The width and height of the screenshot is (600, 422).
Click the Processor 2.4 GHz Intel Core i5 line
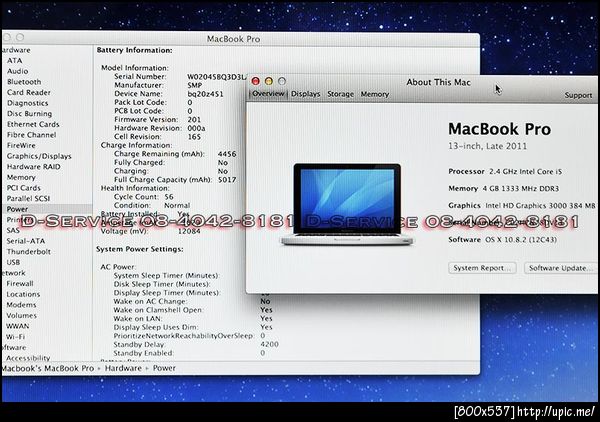coord(505,171)
